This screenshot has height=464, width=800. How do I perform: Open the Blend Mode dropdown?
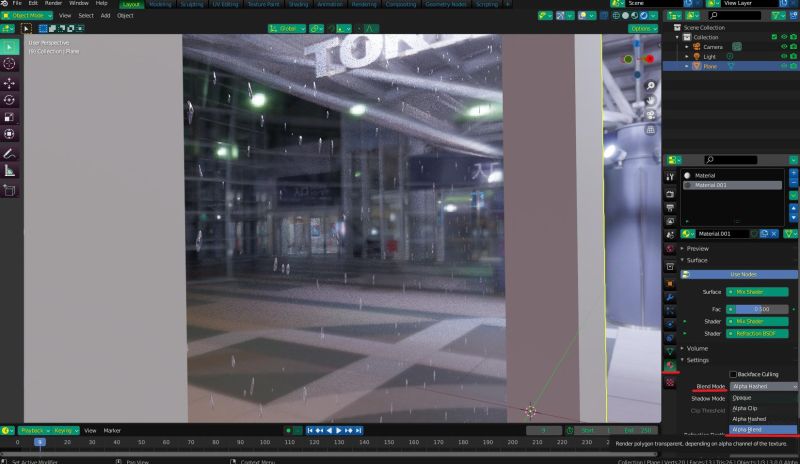(764, 386)
